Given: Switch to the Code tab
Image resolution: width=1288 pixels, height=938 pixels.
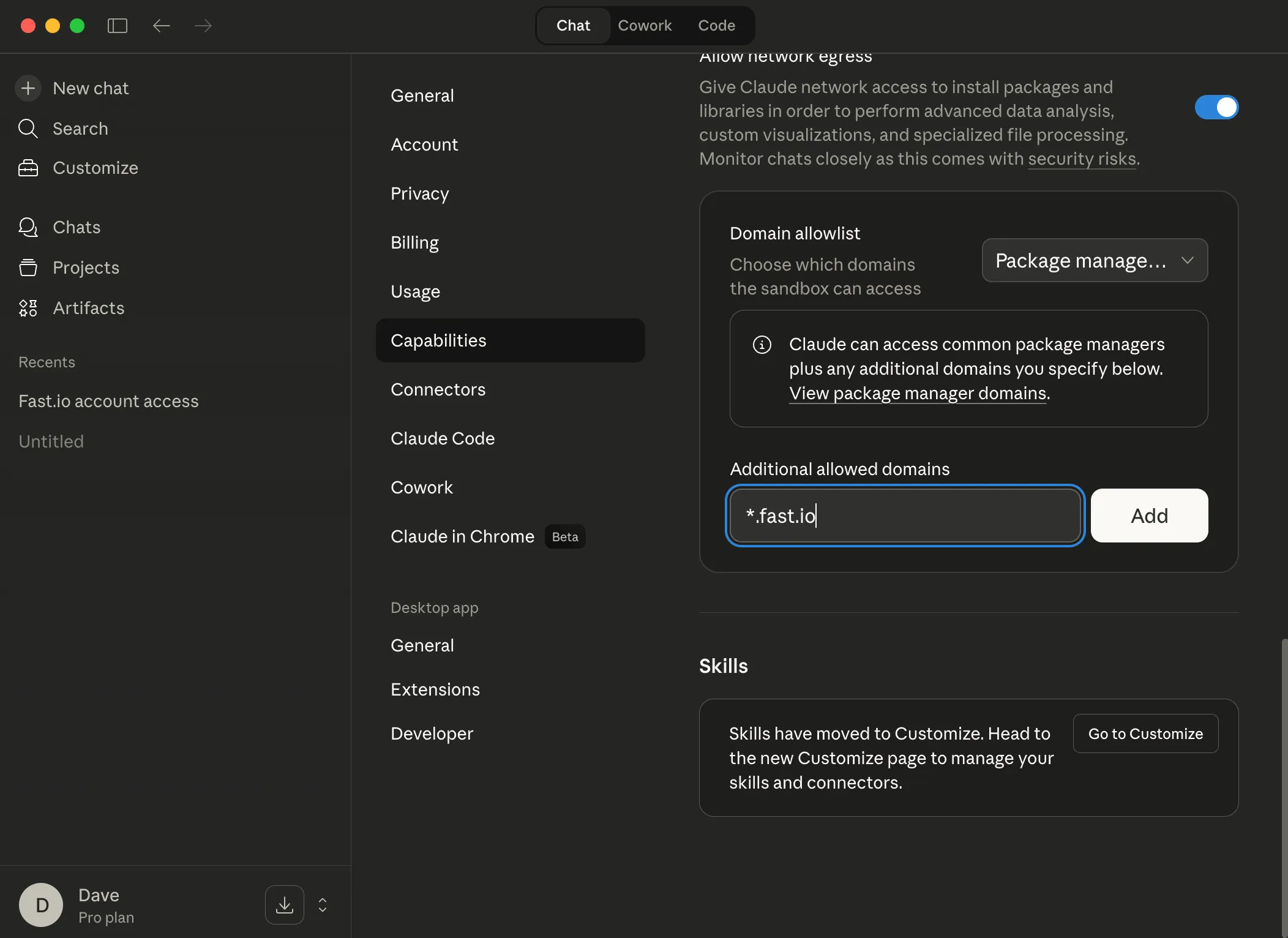Looking at the screenshot, I should coord(716,25).
